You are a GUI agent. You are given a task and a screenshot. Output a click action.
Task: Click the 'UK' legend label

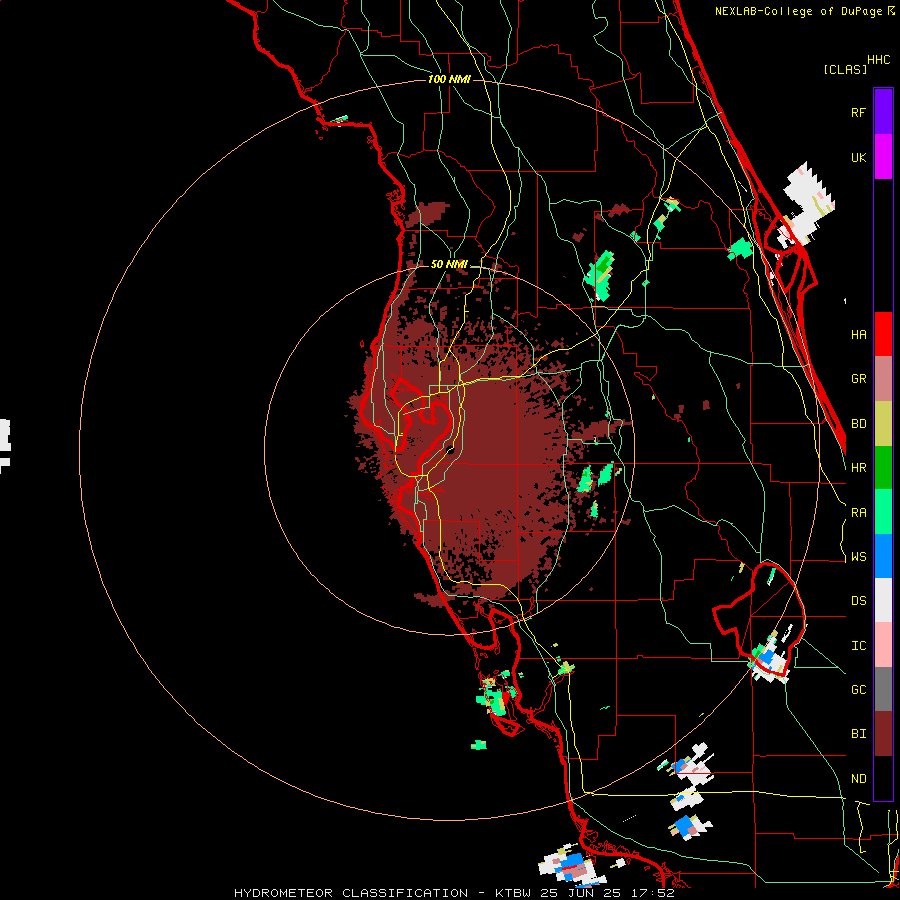[x=858, y=157]
